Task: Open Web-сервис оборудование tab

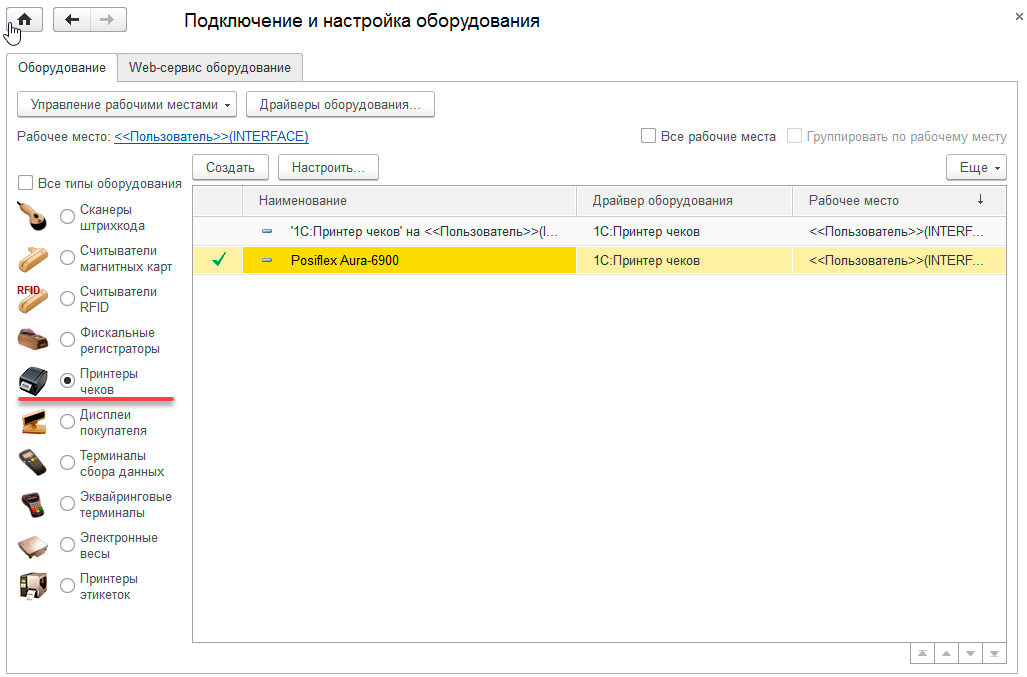Action: 210,67
